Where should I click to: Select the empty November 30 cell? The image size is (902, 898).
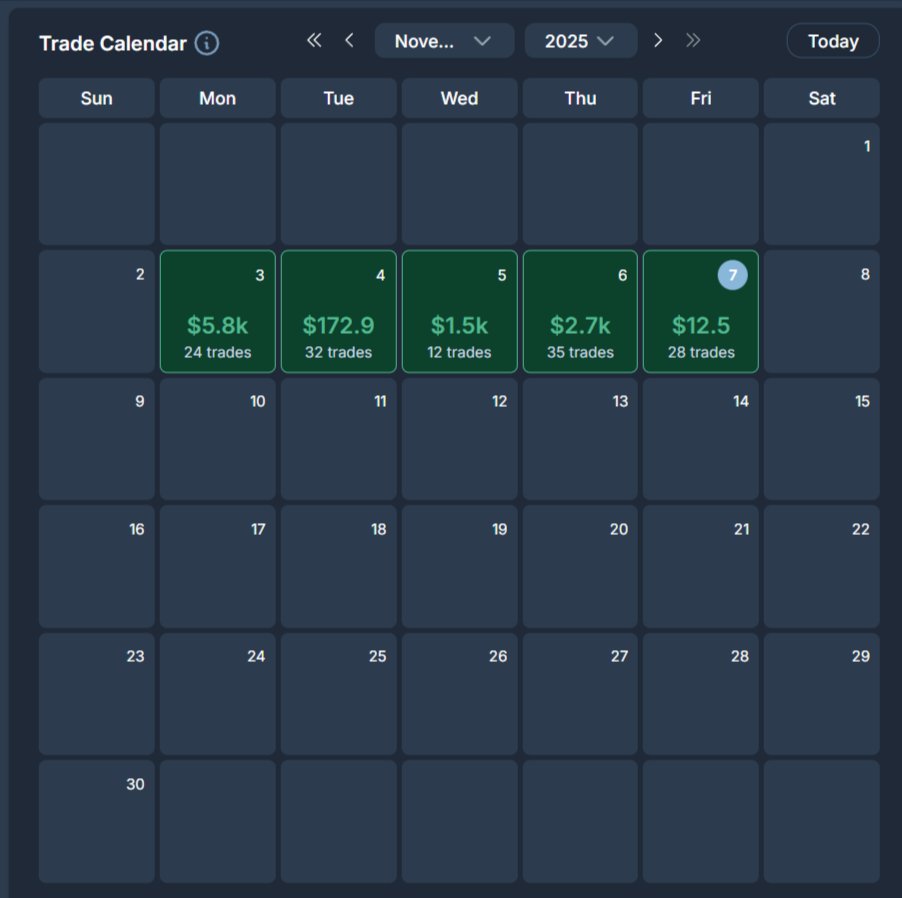pos(96,820)
